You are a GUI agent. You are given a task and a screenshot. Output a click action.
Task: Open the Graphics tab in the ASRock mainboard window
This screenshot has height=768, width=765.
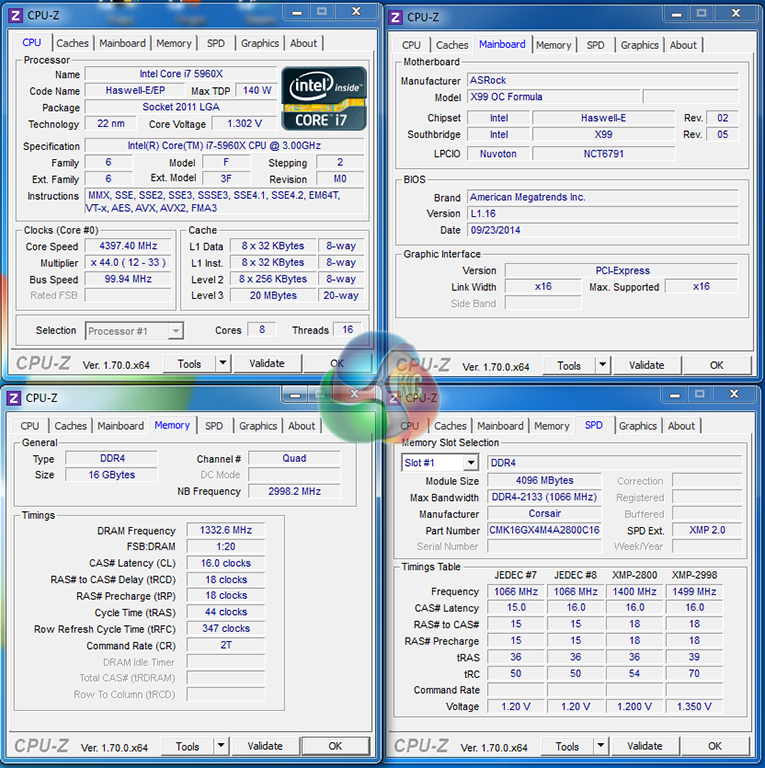click(639, 45)
